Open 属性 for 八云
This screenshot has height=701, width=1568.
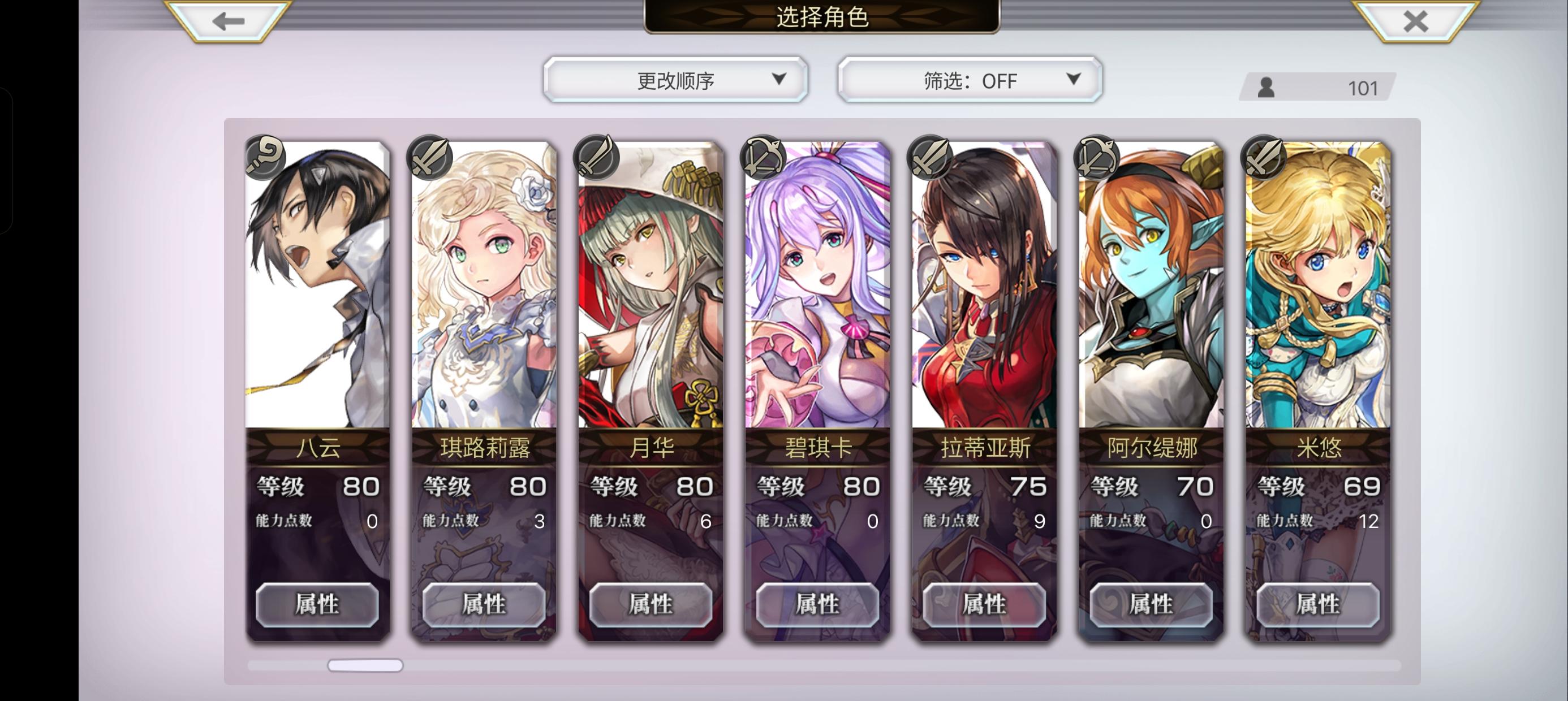coord(317,604)
